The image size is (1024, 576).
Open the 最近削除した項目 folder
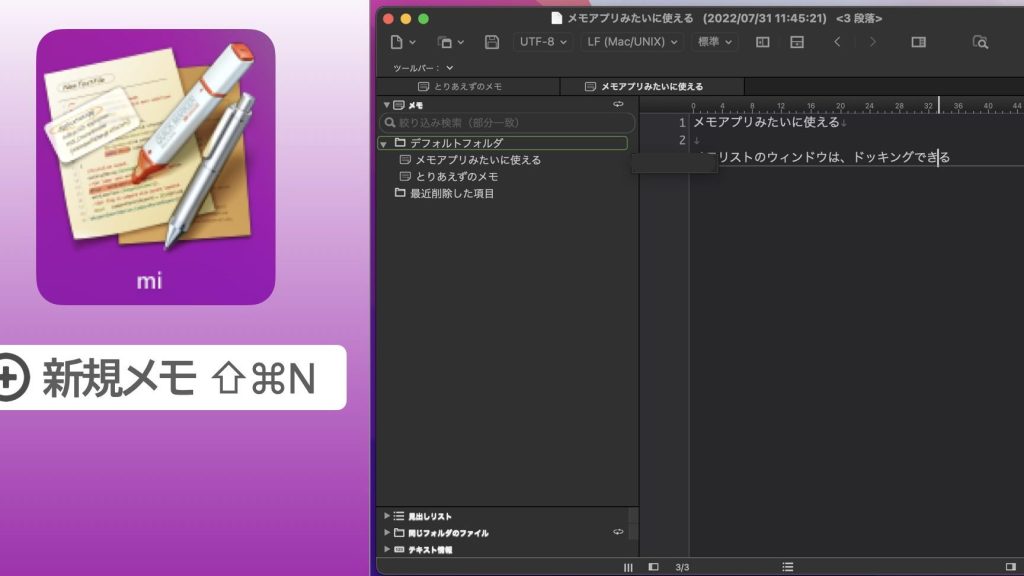(x=451, y=194)
